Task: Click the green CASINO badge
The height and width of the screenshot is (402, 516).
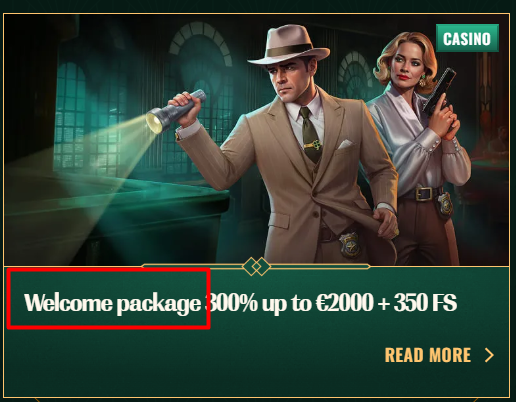Action: tap(467, 38)
